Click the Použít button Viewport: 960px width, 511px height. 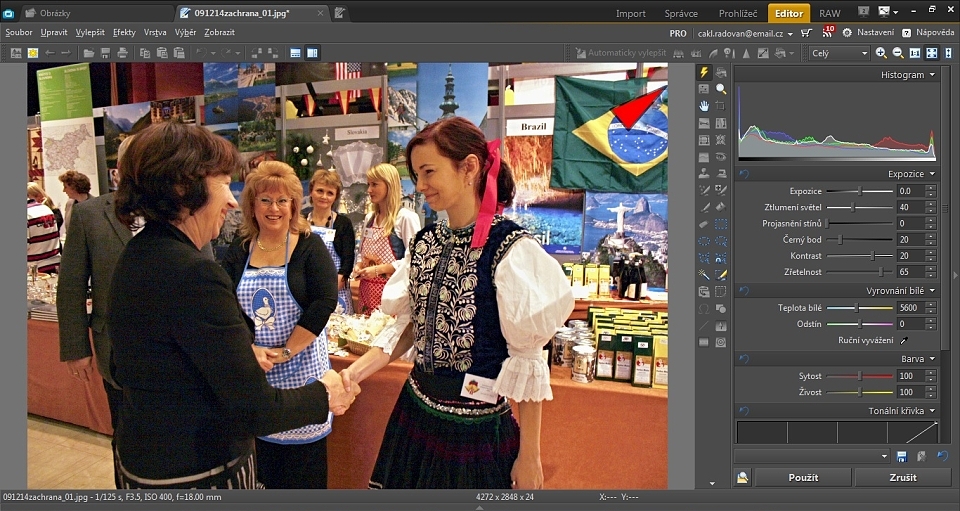803,478
